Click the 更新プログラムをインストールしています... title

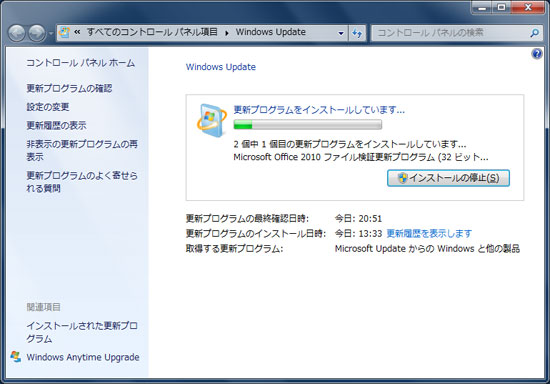(319, 110)
